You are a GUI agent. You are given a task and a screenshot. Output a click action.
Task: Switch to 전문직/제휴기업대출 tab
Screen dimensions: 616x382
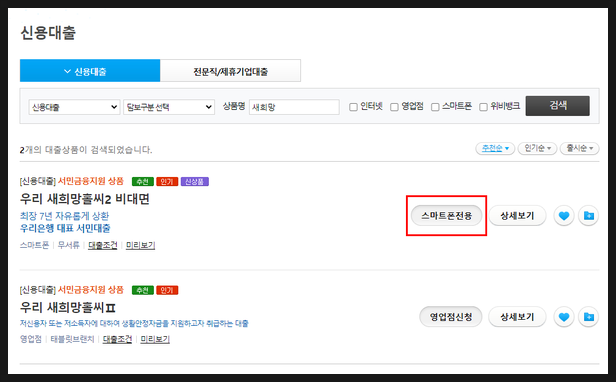(230, 71)
